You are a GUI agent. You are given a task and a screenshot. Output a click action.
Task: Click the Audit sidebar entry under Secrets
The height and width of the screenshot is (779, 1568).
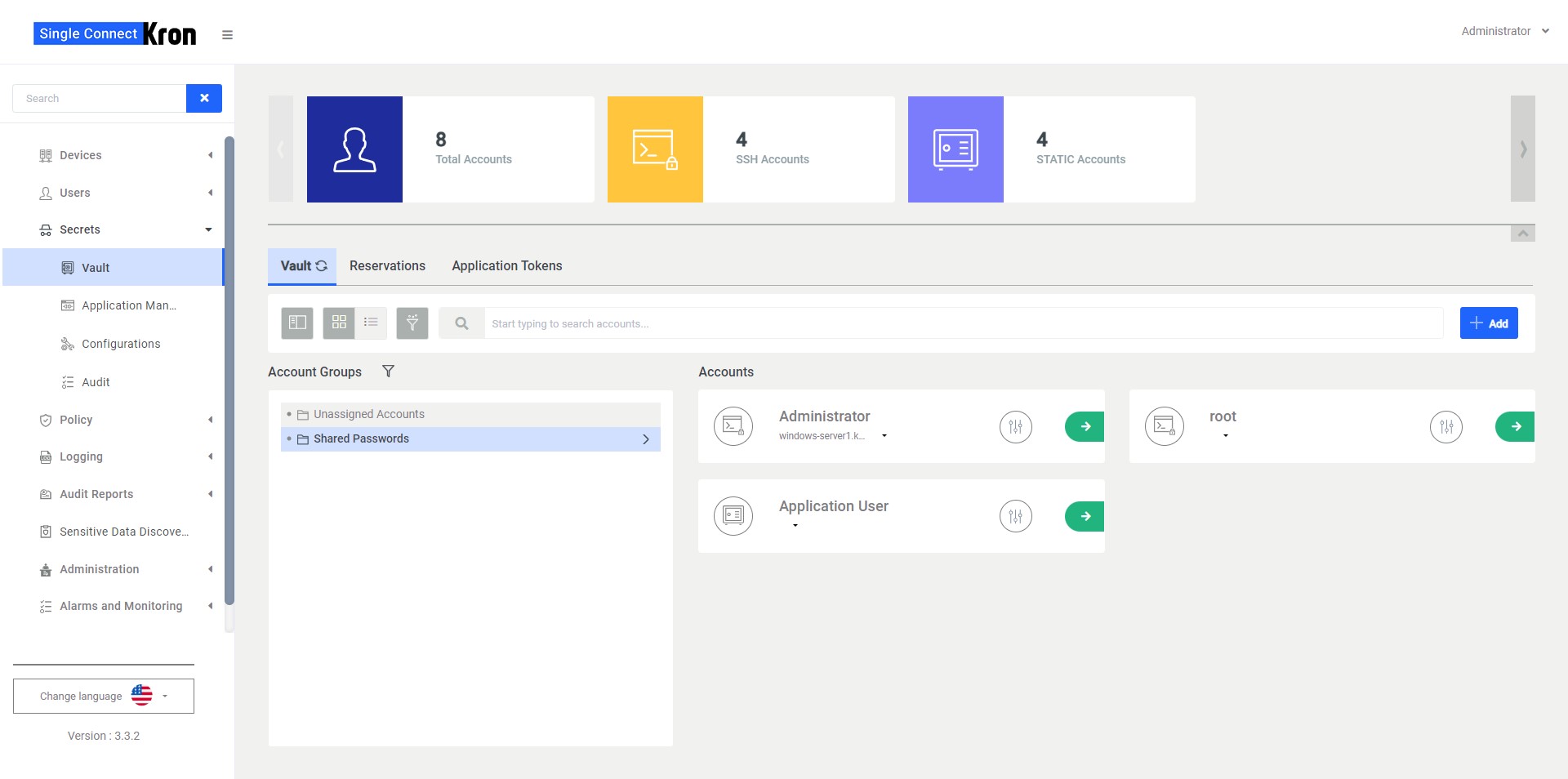pos(96,382)
